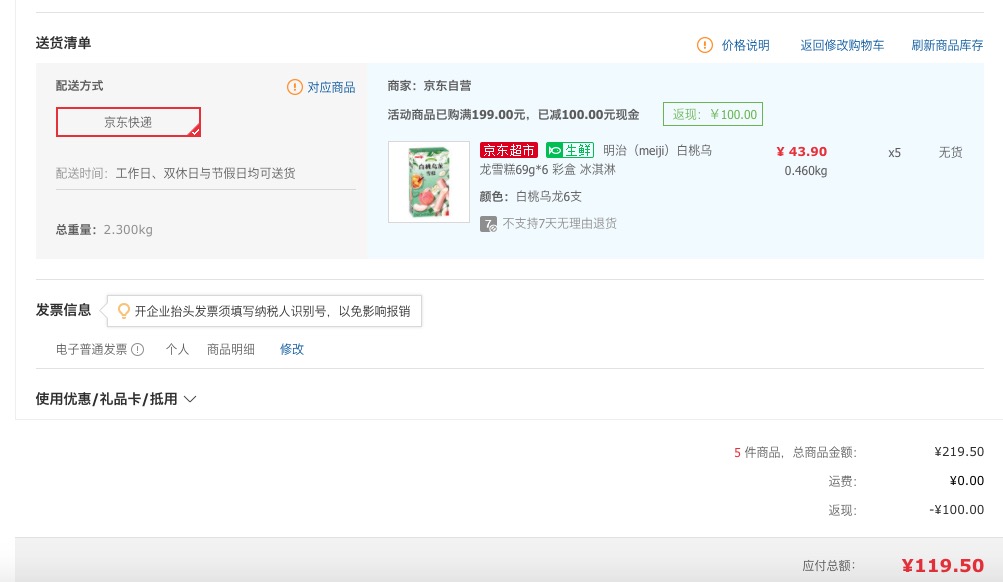This screenshot has height=582, width=1003.
Task: Open 对应商品 link
Action: pos(331,87)
